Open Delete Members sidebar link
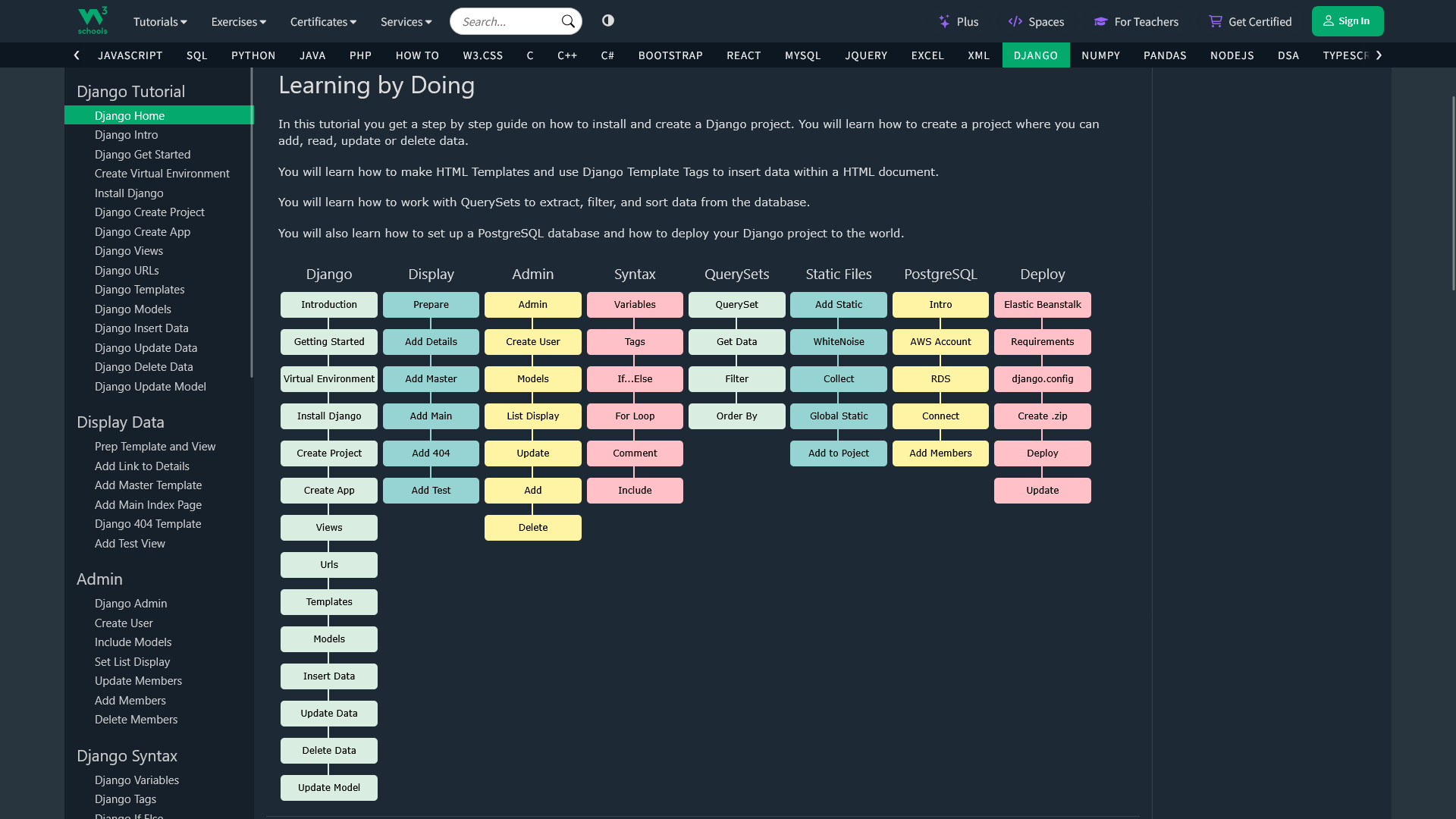The image size is (1456, 819). pyautogui.click(x=158, y=719)
